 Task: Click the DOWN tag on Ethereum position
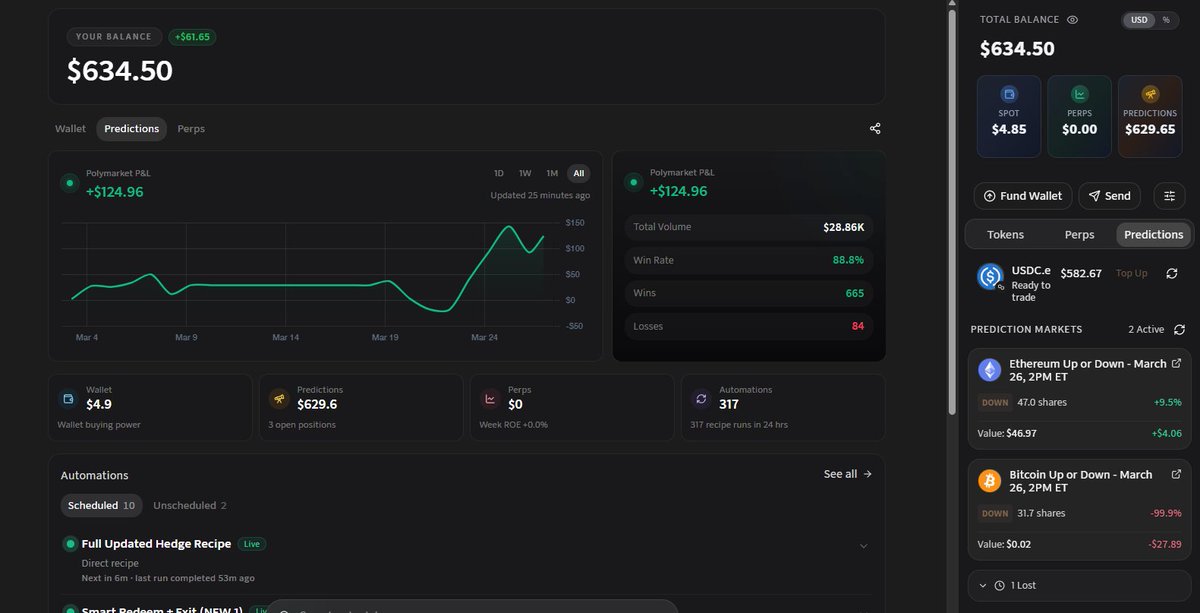tap(995, 403)
